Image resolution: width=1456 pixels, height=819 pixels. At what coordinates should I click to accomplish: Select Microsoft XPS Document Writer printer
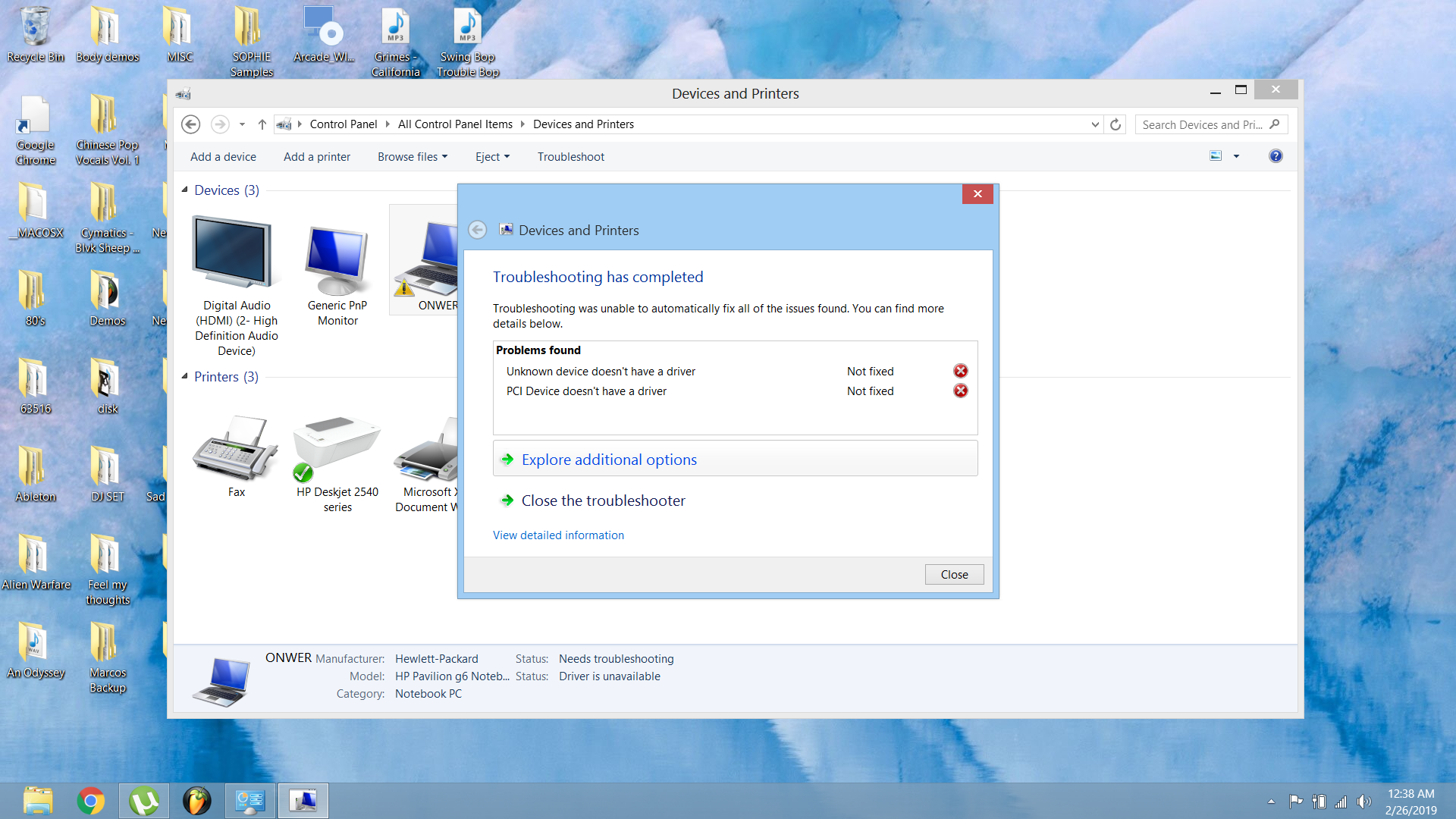click(x=426, y=449)
